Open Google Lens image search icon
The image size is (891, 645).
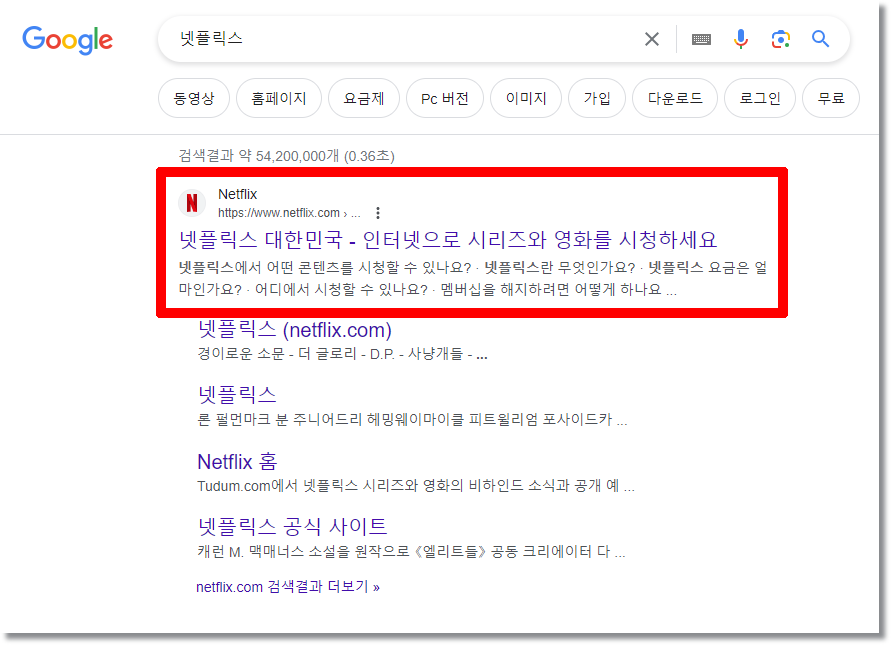click(x=781, y=39)
